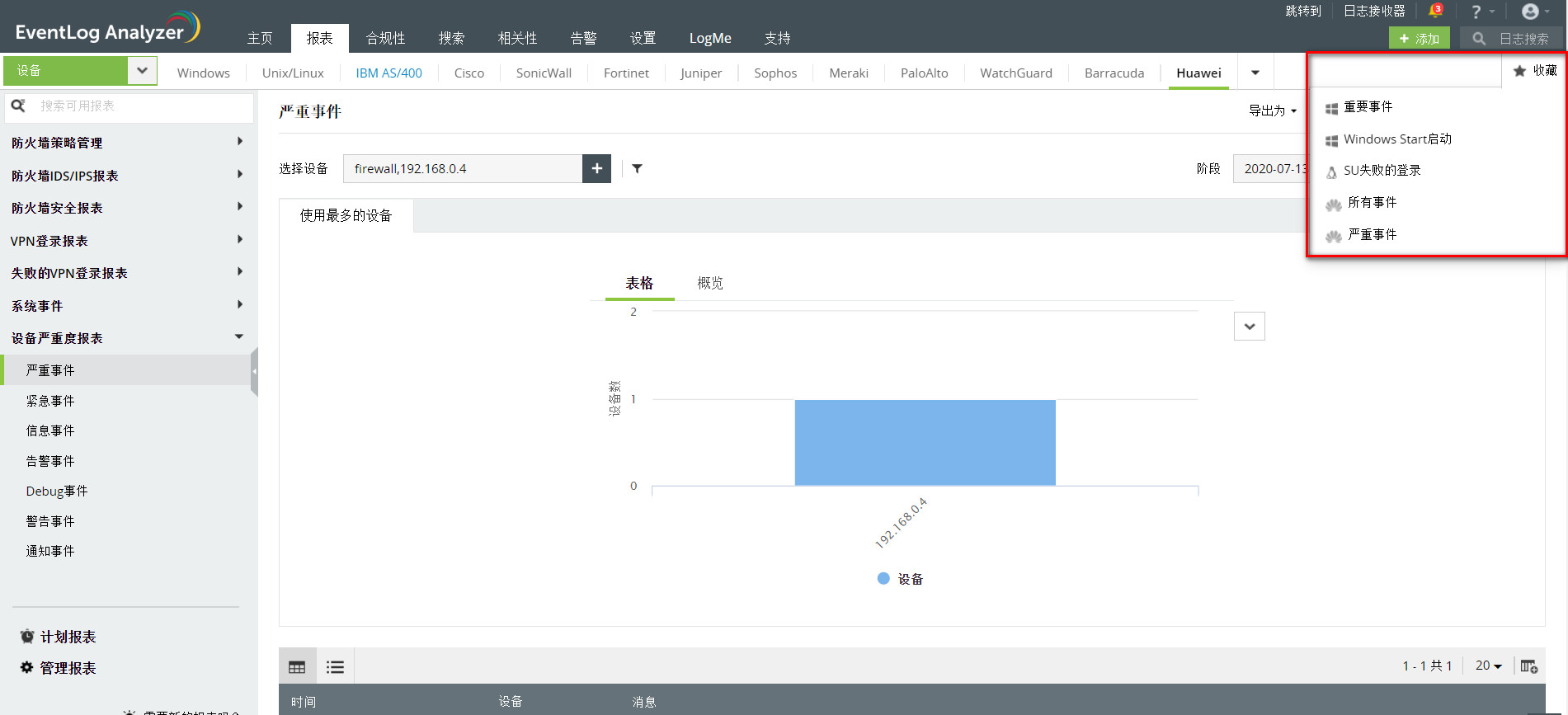Open favorite Windows Start启动
Screen dimensions: 1568x715
click(x=1397, y=139)
